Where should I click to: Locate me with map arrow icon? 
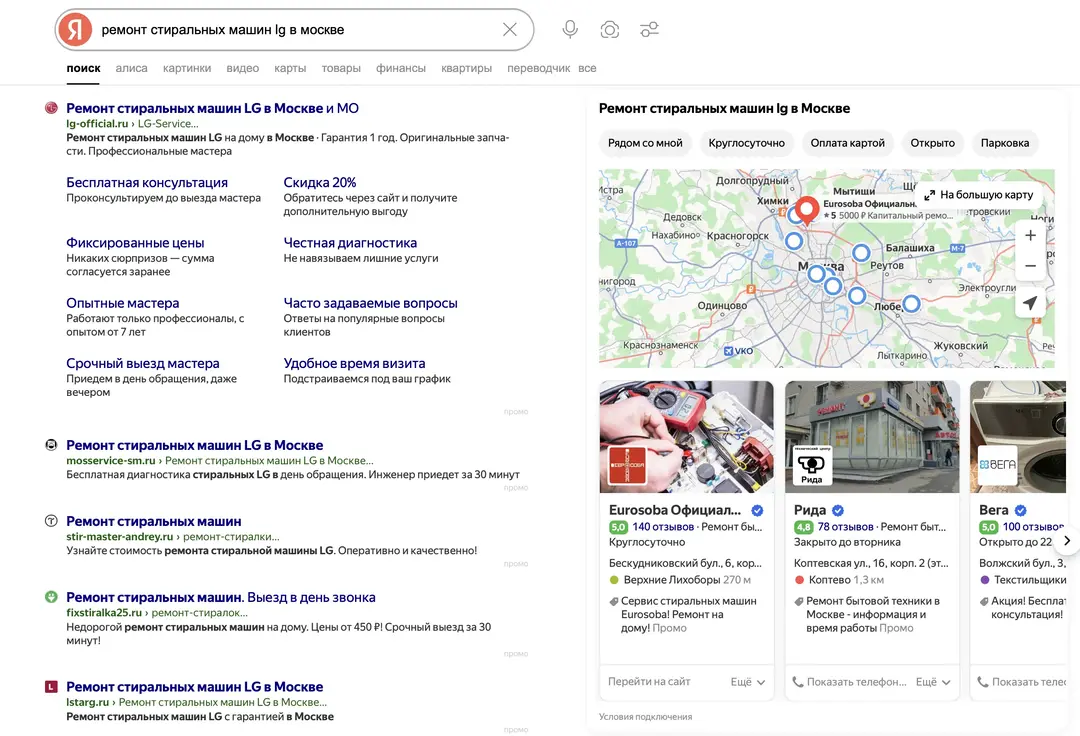click(1030, 304)
